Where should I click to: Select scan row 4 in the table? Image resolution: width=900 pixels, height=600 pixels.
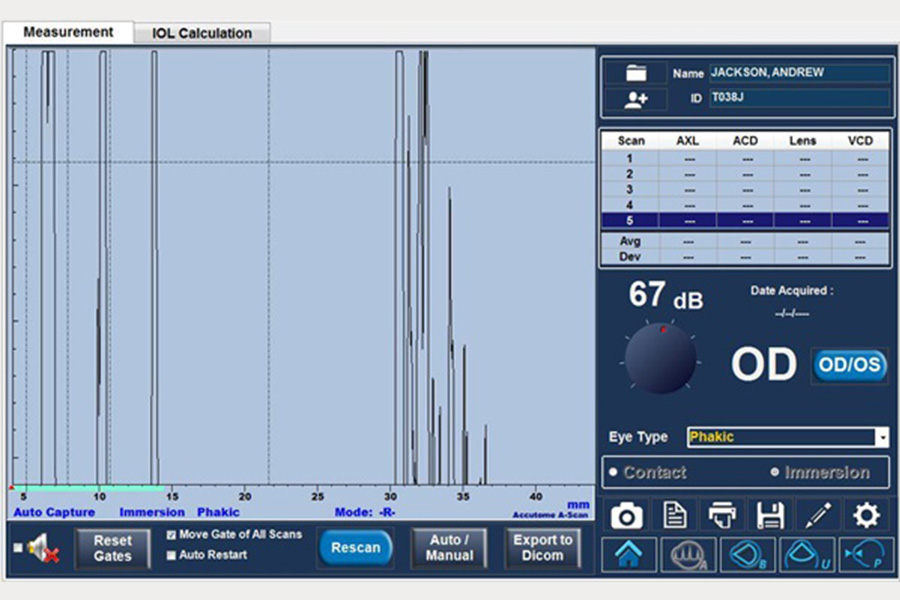pos(745,205)
